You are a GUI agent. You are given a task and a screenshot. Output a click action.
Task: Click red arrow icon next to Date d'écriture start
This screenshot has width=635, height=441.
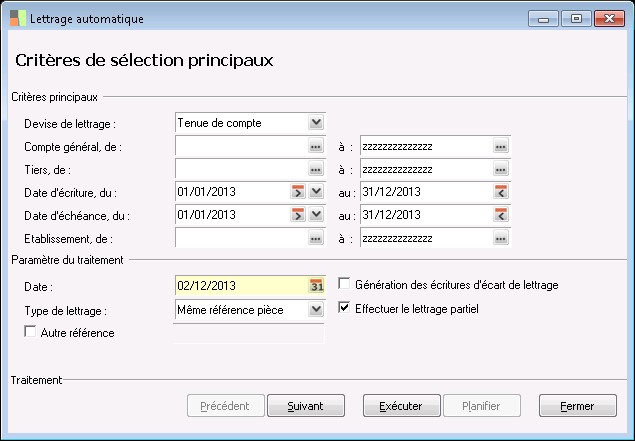298,192
